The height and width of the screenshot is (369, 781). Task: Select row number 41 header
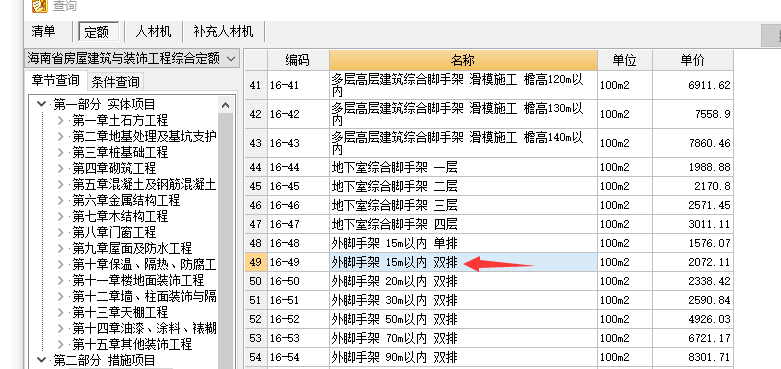tap(256, 85)
